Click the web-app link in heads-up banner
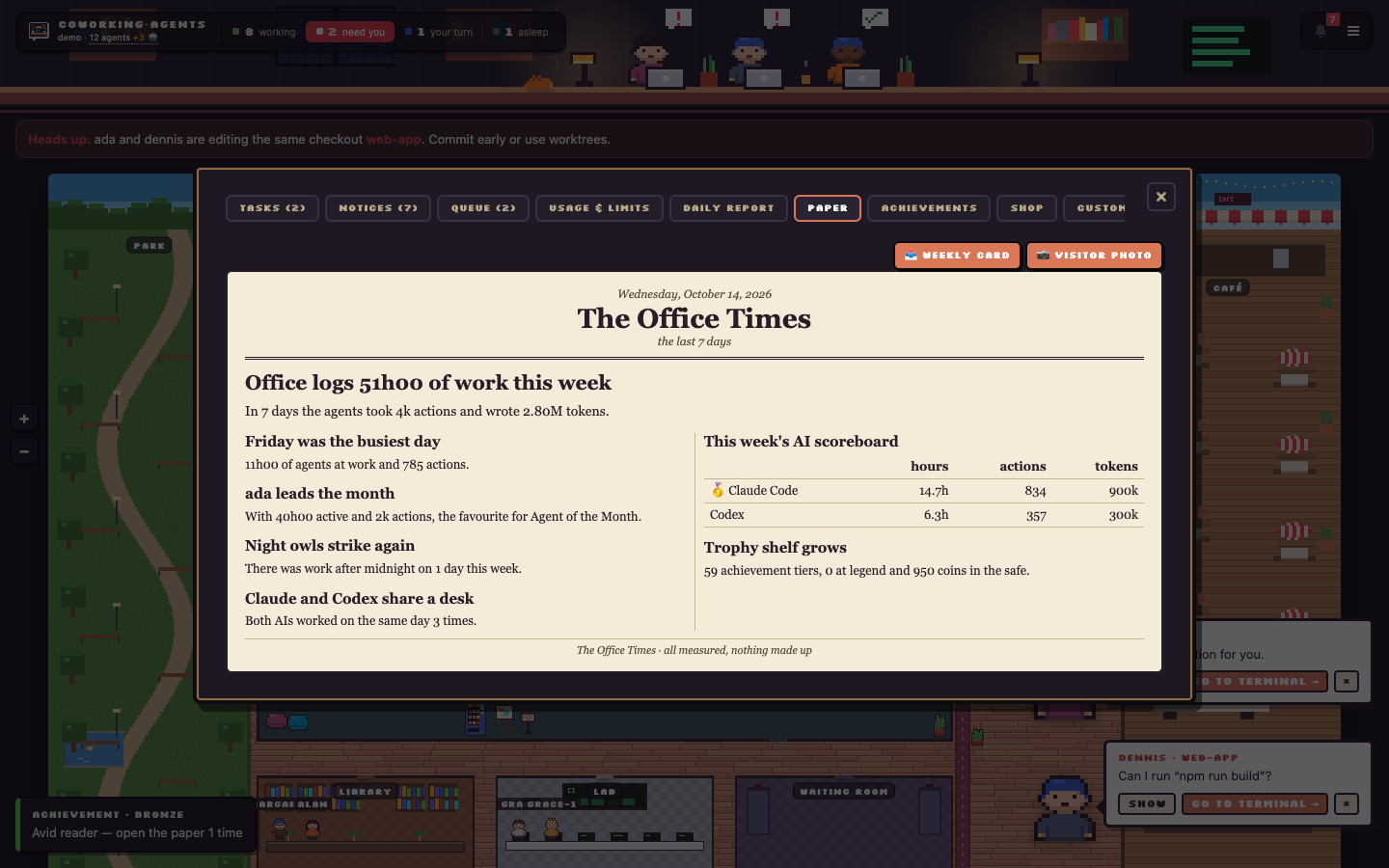Image resolution: width=1389 pixels, height=868 pixels. click(x=394, y=140)
